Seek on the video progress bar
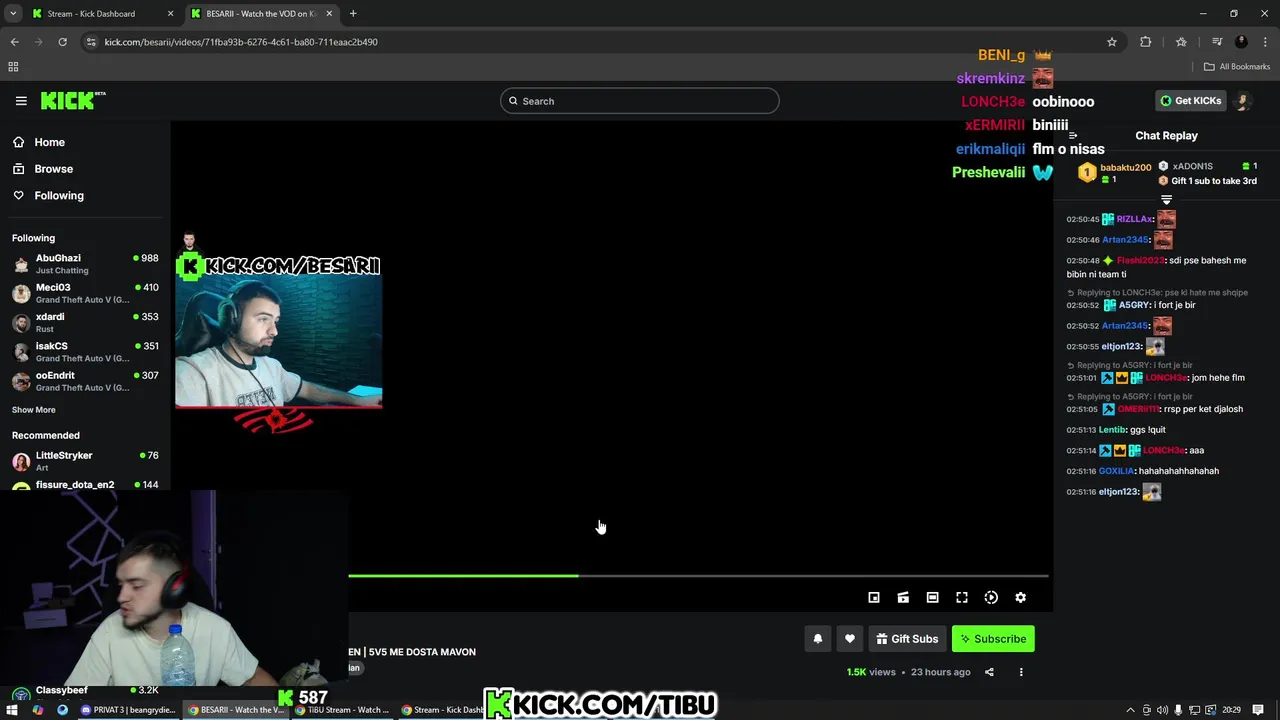 (698, 576)
